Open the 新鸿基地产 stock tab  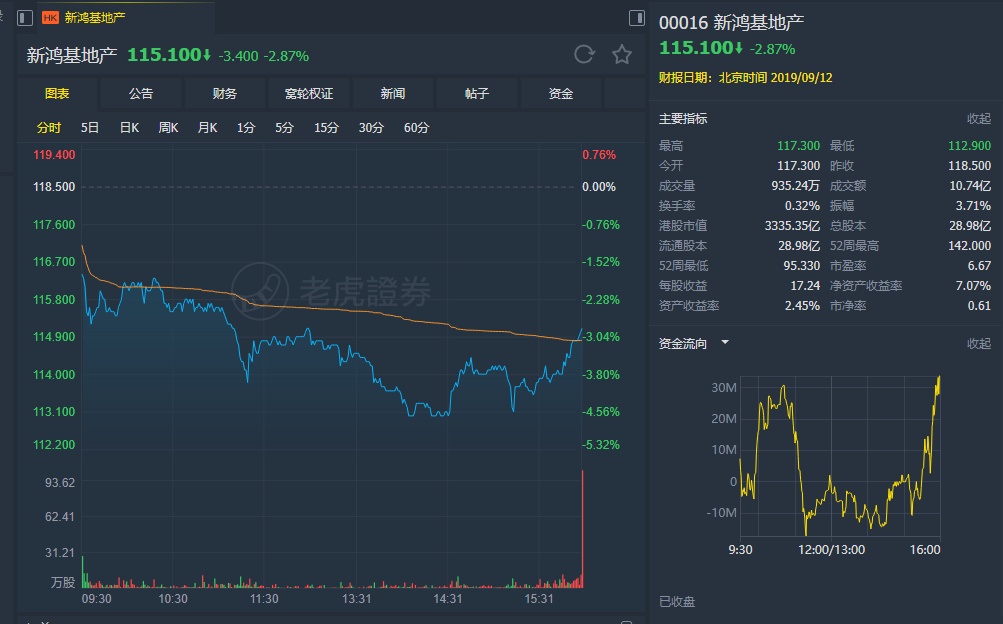(x=95, y=18)
